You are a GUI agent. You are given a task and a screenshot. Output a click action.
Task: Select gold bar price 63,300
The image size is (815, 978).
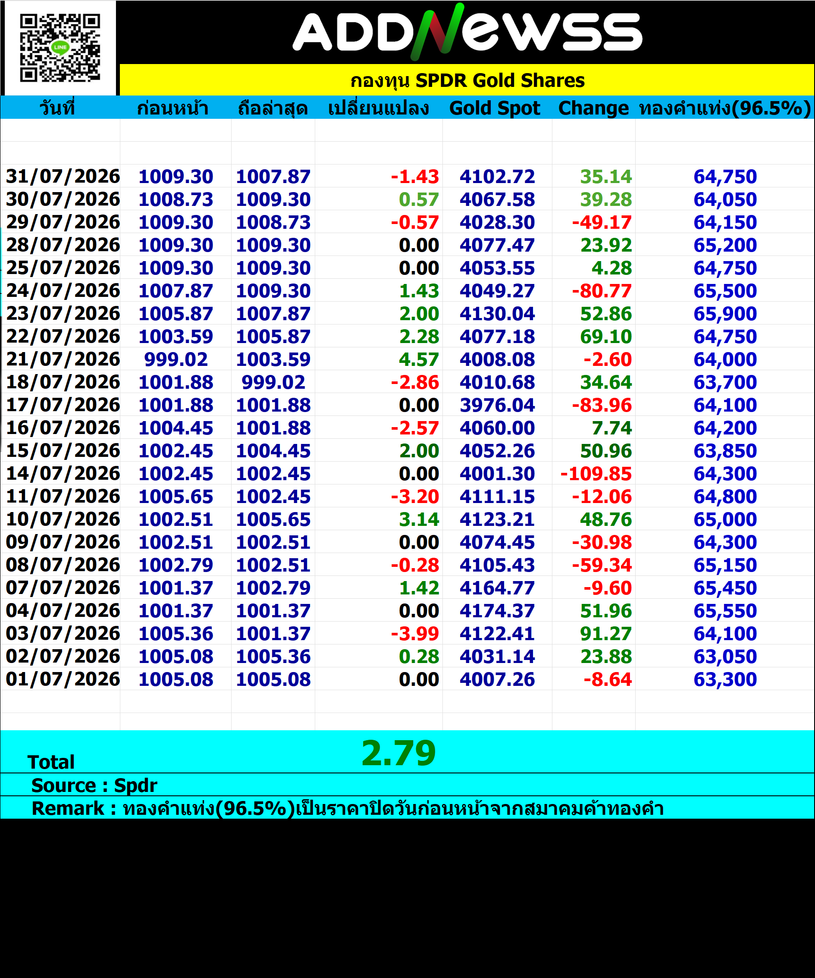click(x=725, y=679)
